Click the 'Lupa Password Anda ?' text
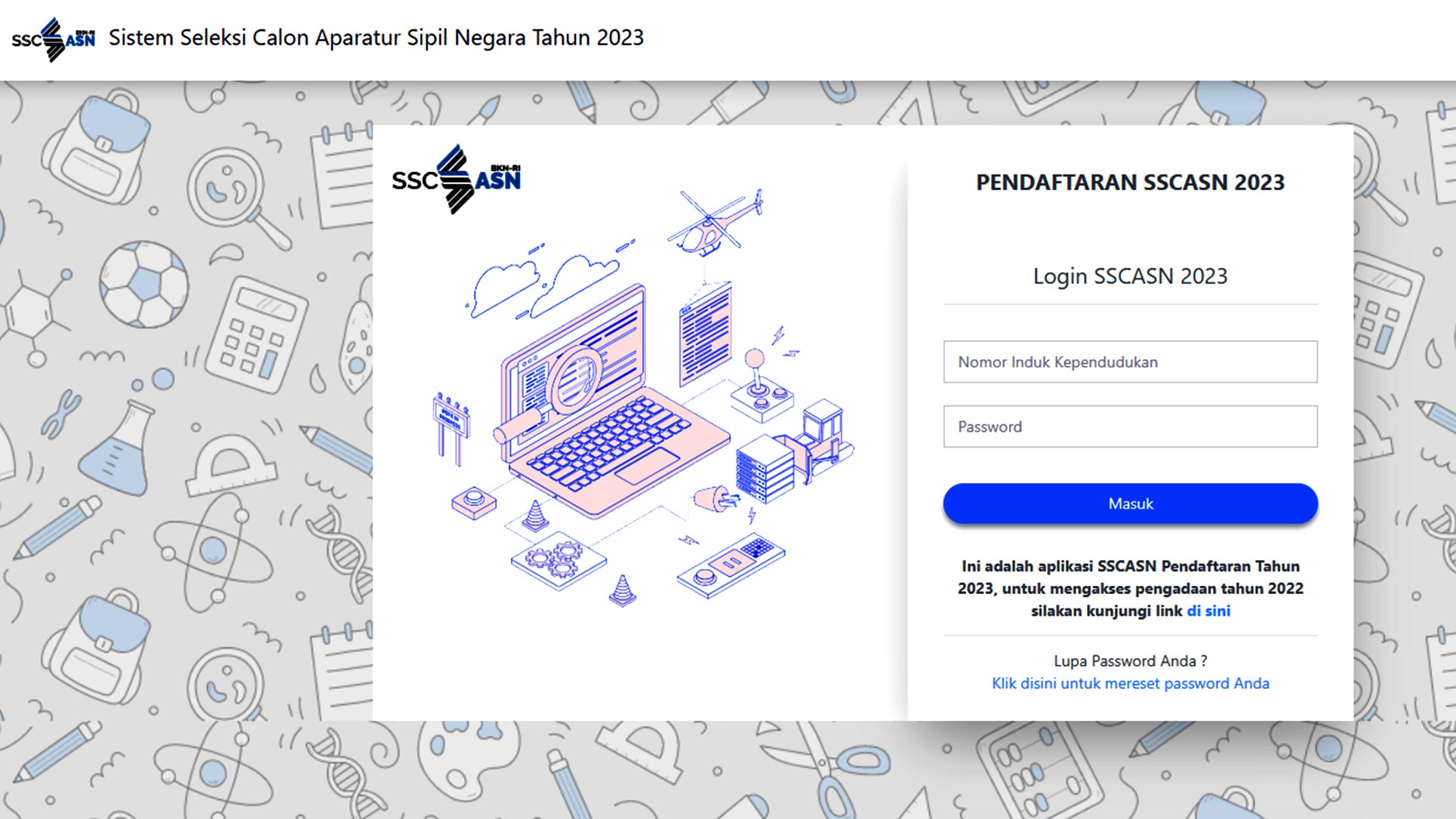Screen dimensions: 1456x819 pyautogui.click(x=1130, y=660)
